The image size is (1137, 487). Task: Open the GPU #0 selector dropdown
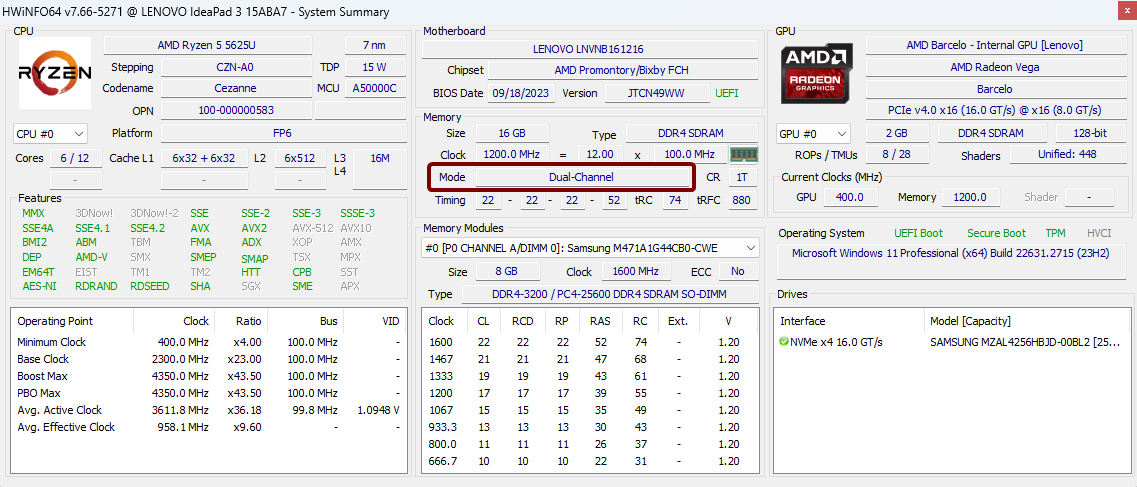[x=813, y=134]
